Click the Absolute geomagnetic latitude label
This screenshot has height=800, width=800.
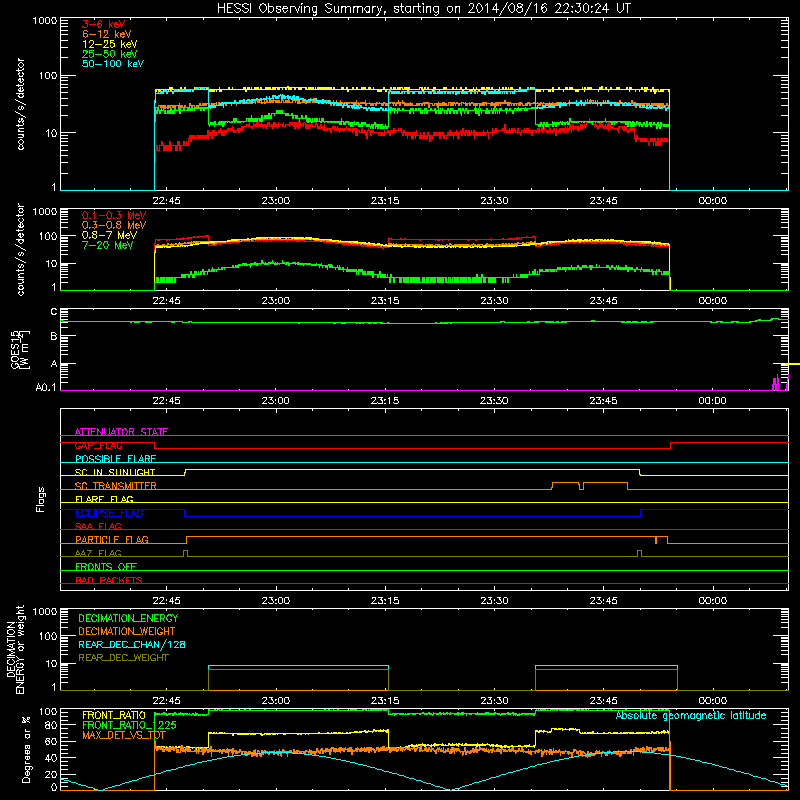pos(691,715)
